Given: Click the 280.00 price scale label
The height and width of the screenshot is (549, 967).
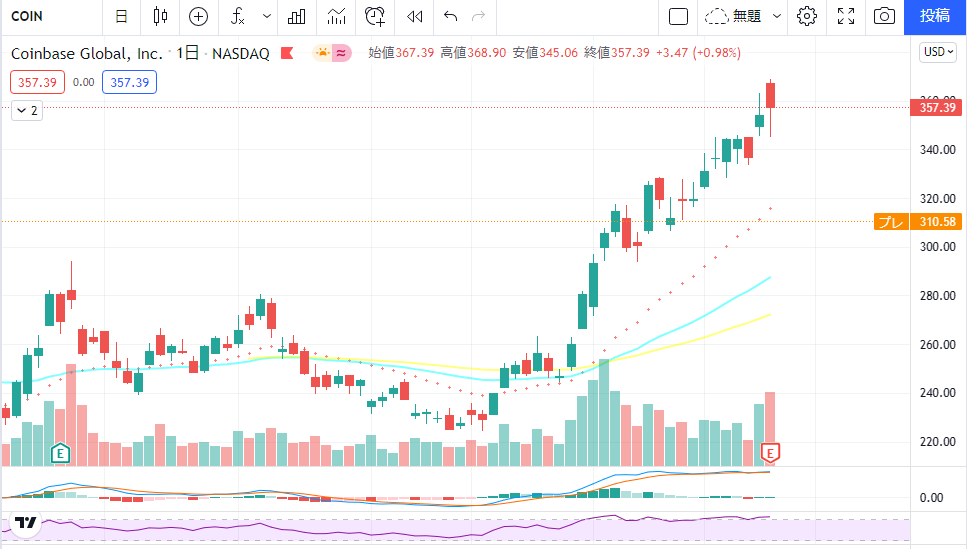Looking at the screenshot, I should [x=937, y=296].
